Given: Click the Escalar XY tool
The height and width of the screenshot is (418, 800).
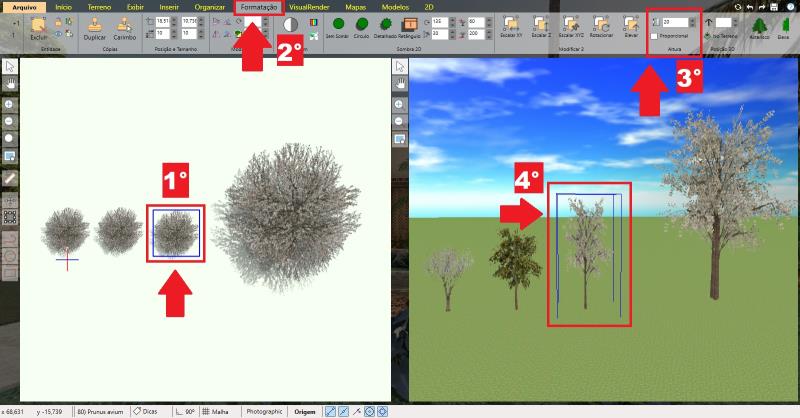Looking at the screenshot, I should (x=511, y=26).
